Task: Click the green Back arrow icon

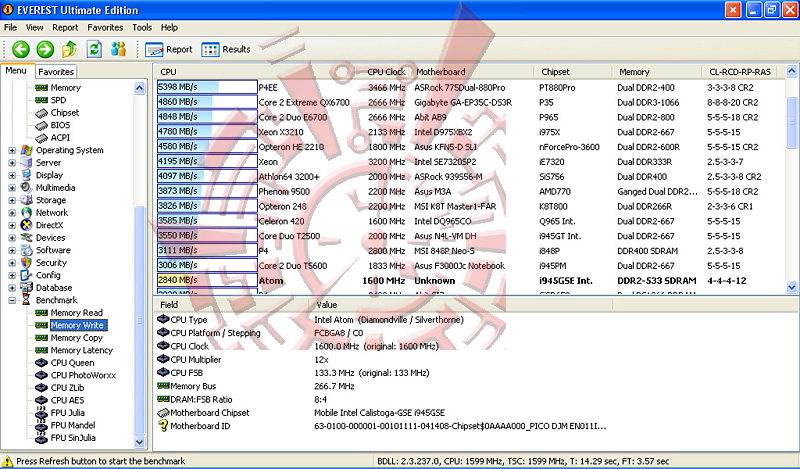Action: (x=20, y=49)
